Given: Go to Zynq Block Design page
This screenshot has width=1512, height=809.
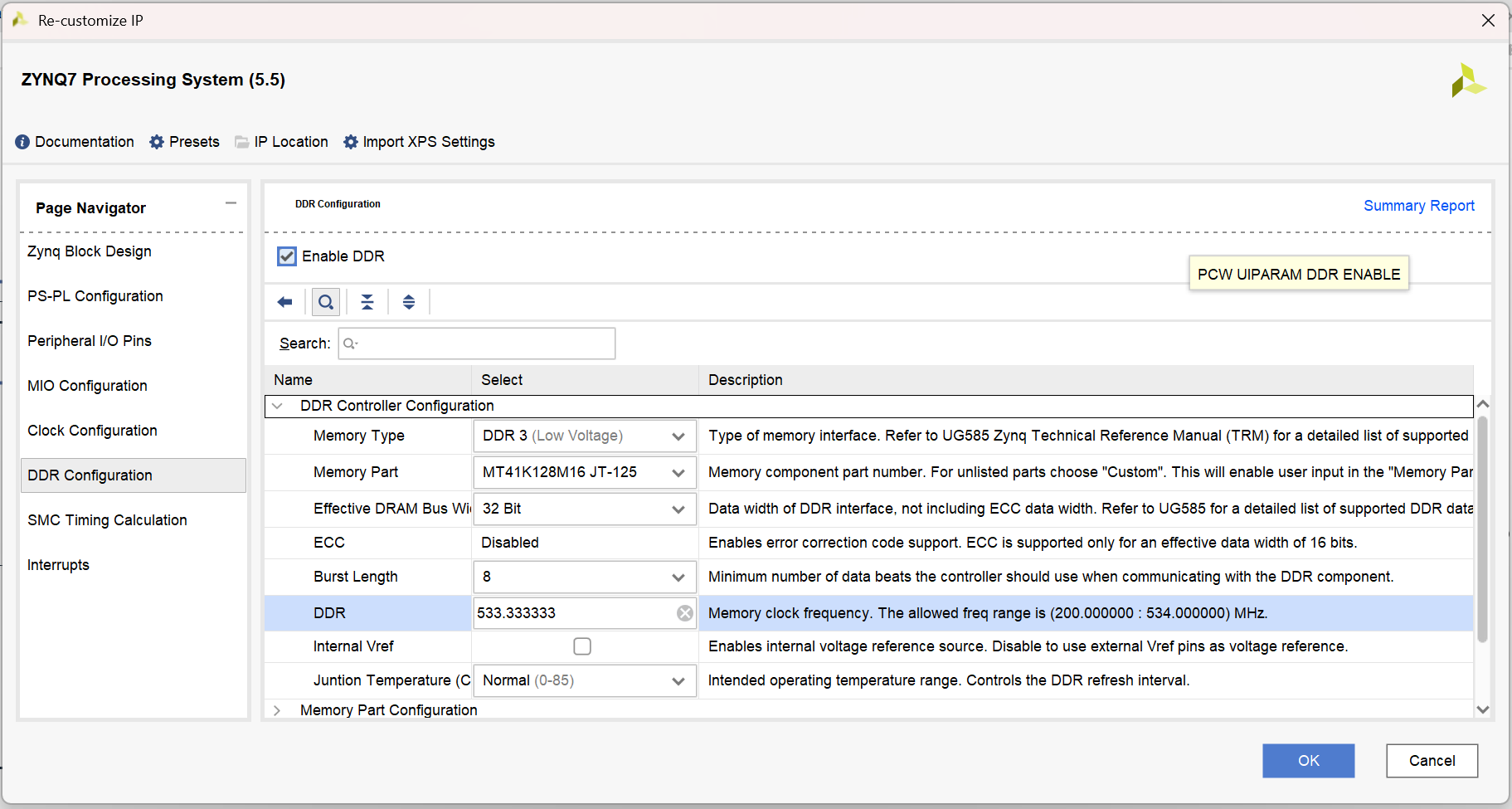Looking at the screenshot, I should tap(90, 251).
